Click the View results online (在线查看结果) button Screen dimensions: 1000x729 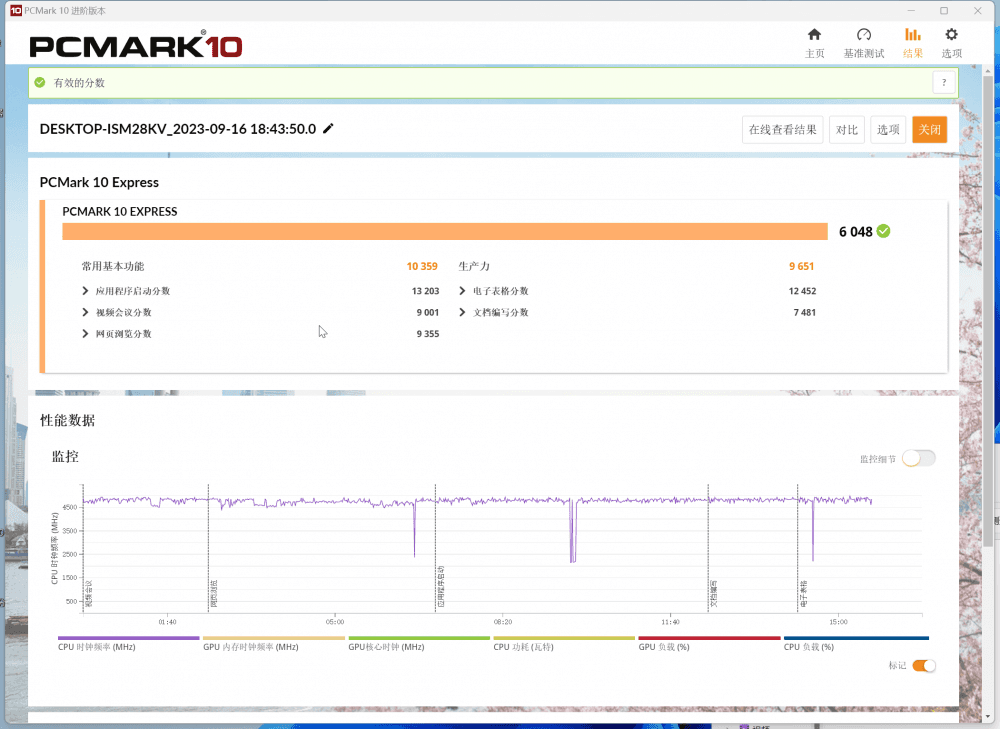coord(783,130)
